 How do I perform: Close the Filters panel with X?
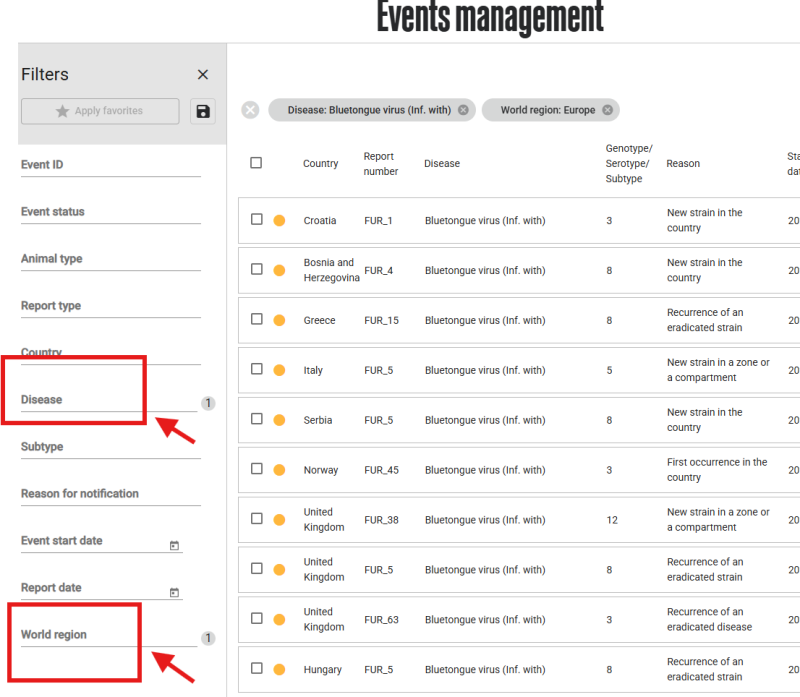203,75
